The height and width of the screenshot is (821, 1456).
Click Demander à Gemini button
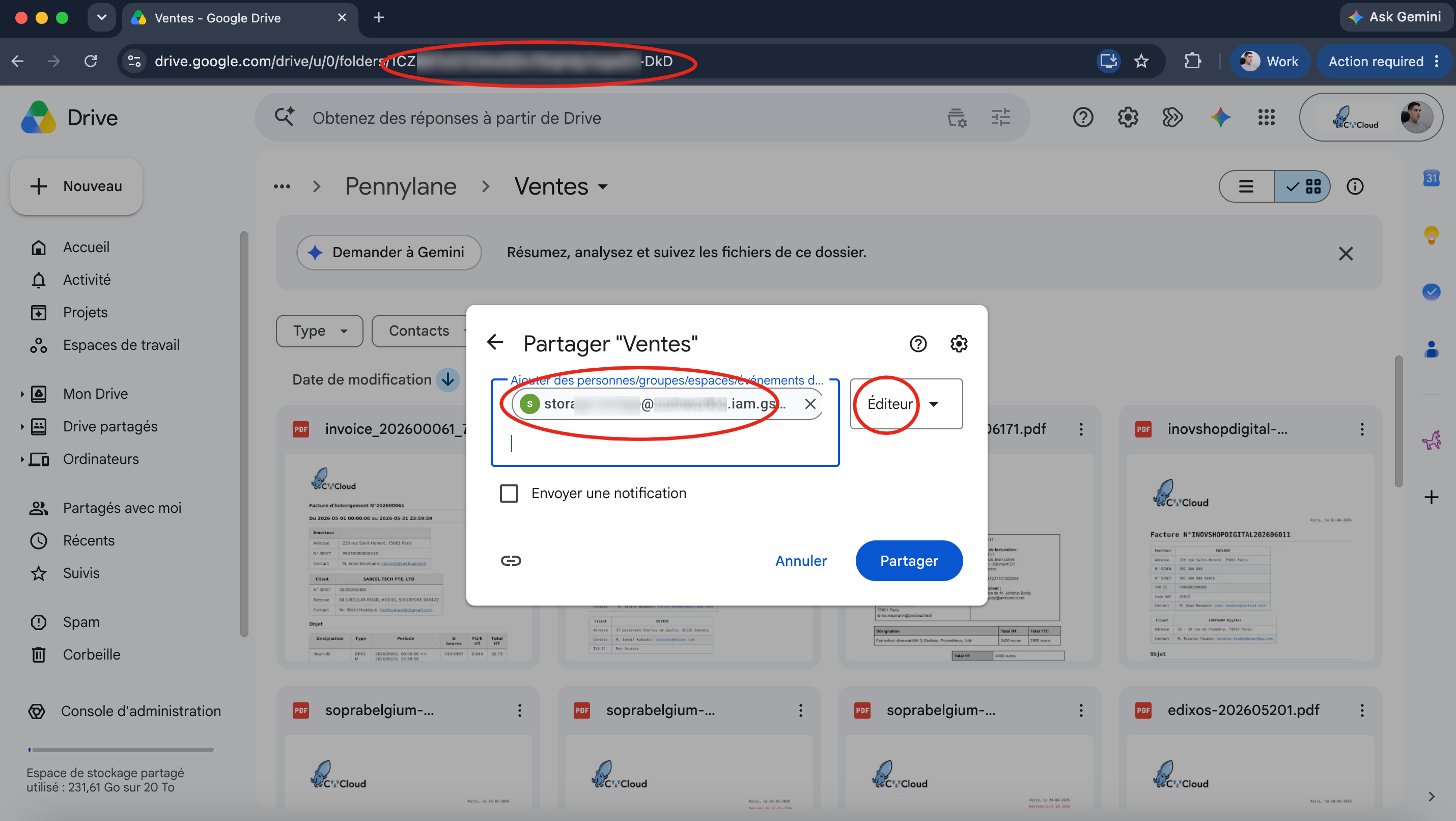(389, 252)
